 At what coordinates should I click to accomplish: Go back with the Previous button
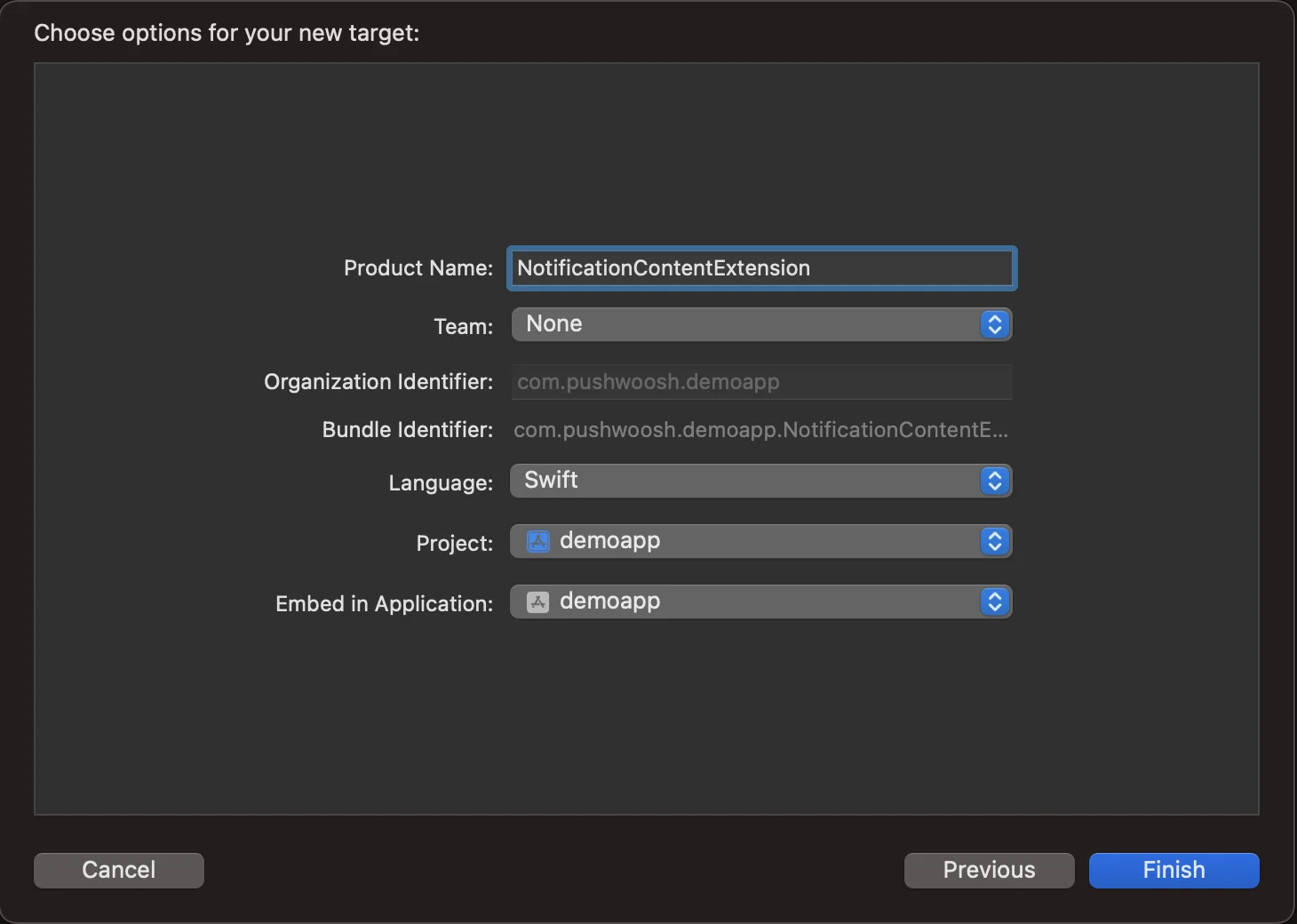click(989, 870)
